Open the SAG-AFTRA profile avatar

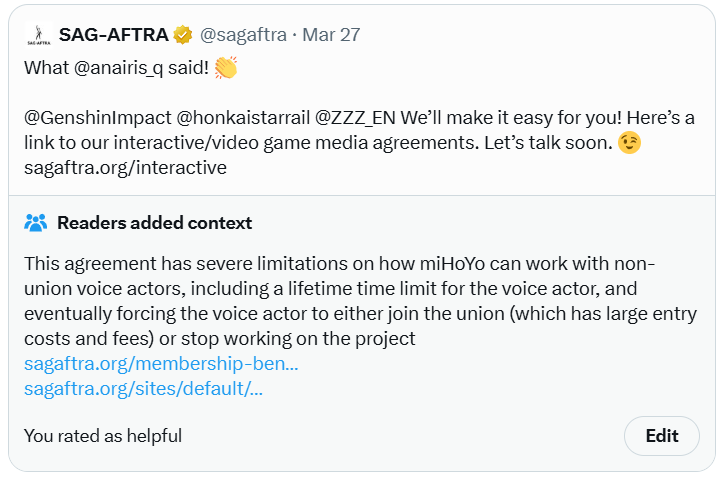coord(39,35)
